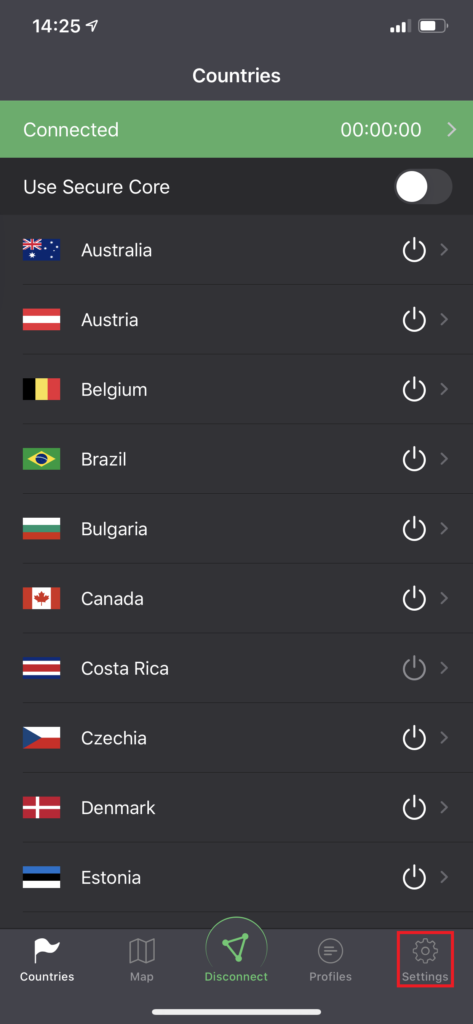Tap the green Connected status banner
Screen dimensions: 473x1024
click(x=236, y=129)
